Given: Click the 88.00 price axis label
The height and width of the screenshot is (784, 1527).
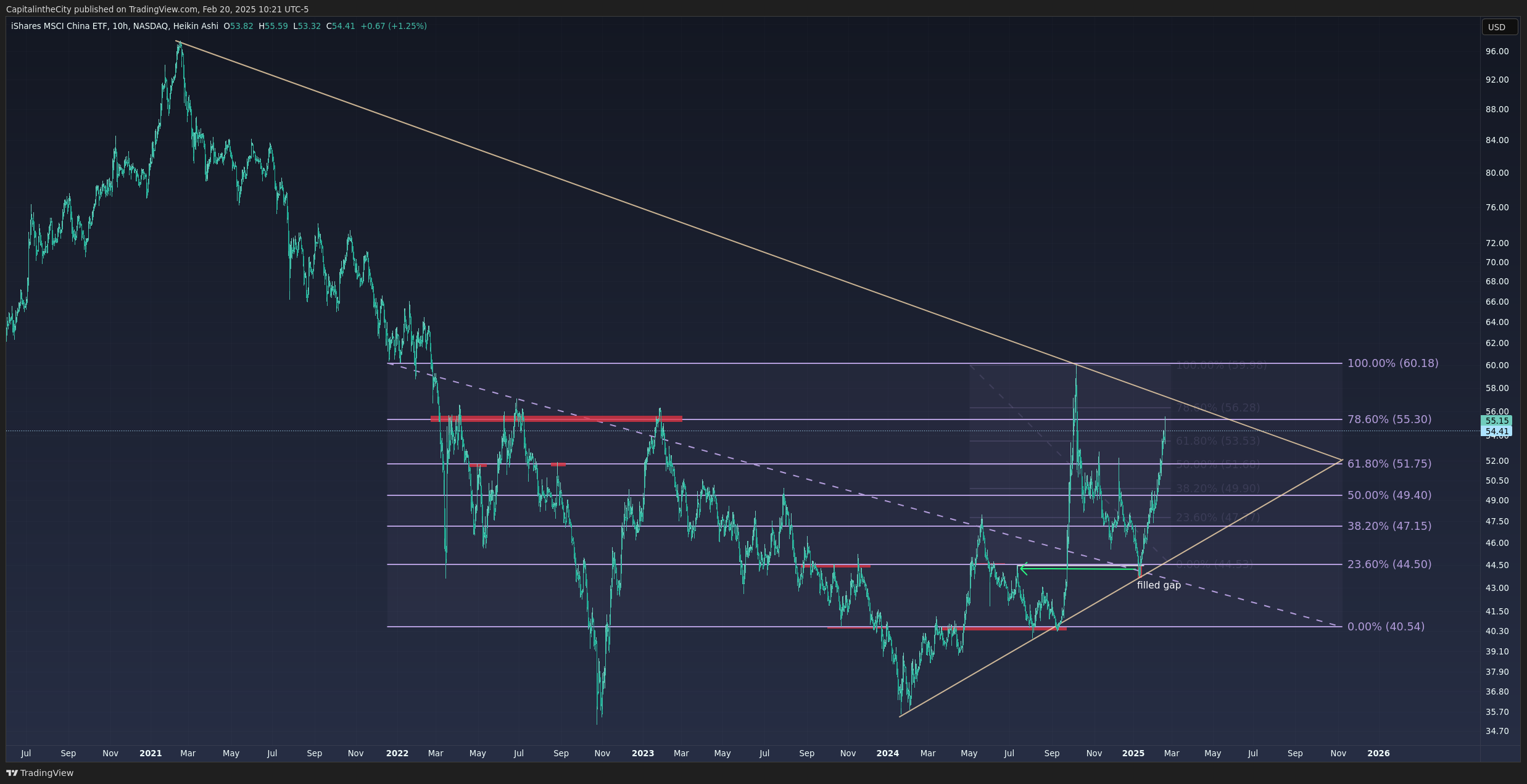Looking at the screenshot, I should click(1497, 109).
